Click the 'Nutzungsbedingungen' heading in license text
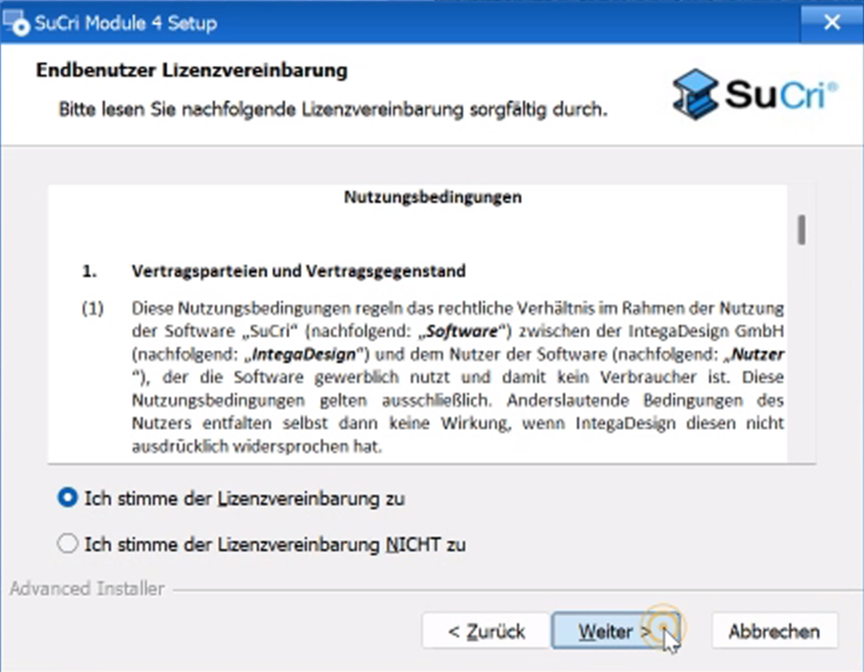 [433, 197]
